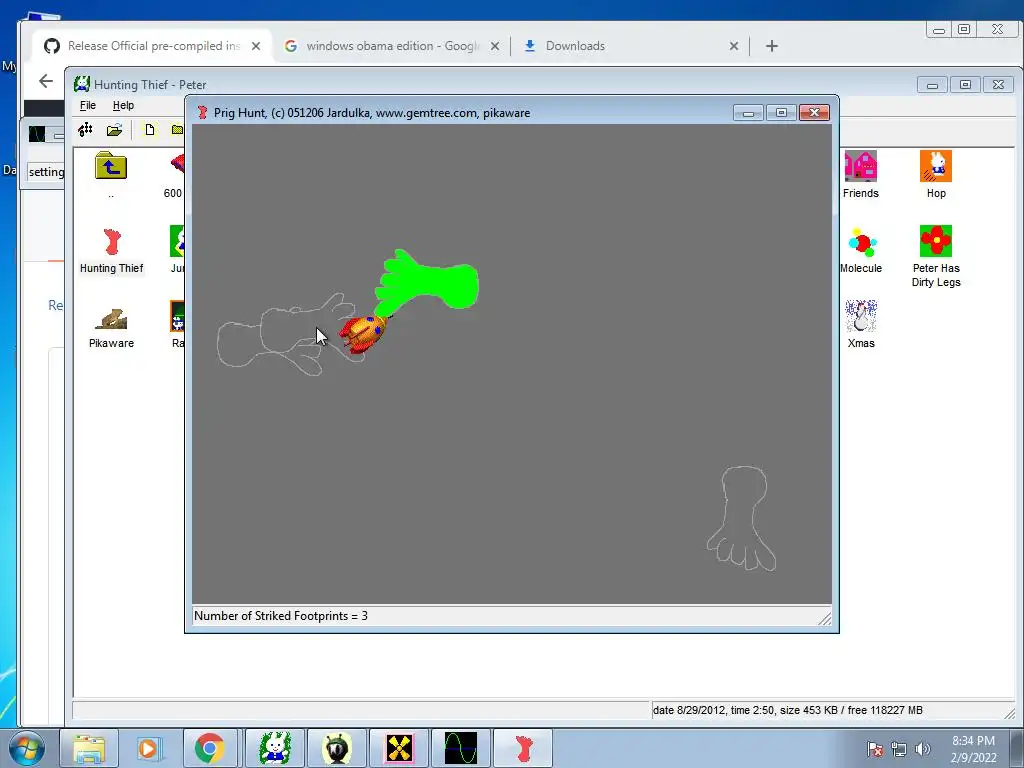This screenshot has width=1024, height=768.
Task: Close the Prig Hunt game window
Action: click(814, 112)
